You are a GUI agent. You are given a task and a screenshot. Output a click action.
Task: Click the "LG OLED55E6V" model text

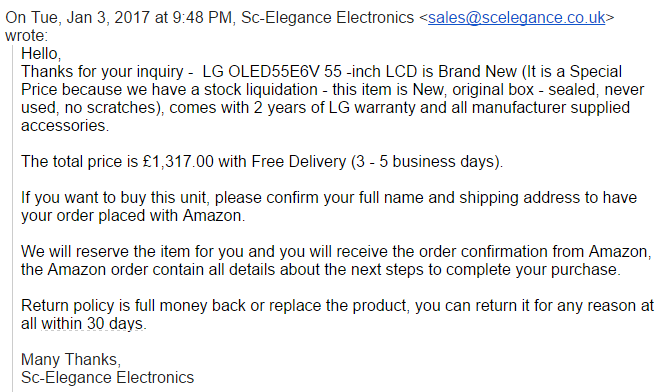261,72
